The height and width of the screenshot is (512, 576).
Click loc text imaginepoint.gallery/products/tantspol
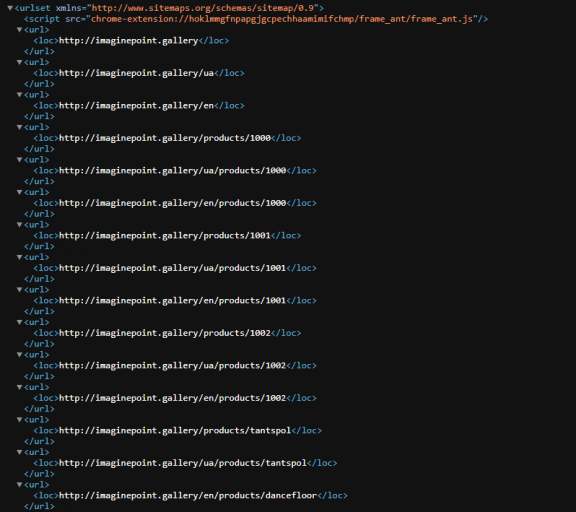pos(175,430)
